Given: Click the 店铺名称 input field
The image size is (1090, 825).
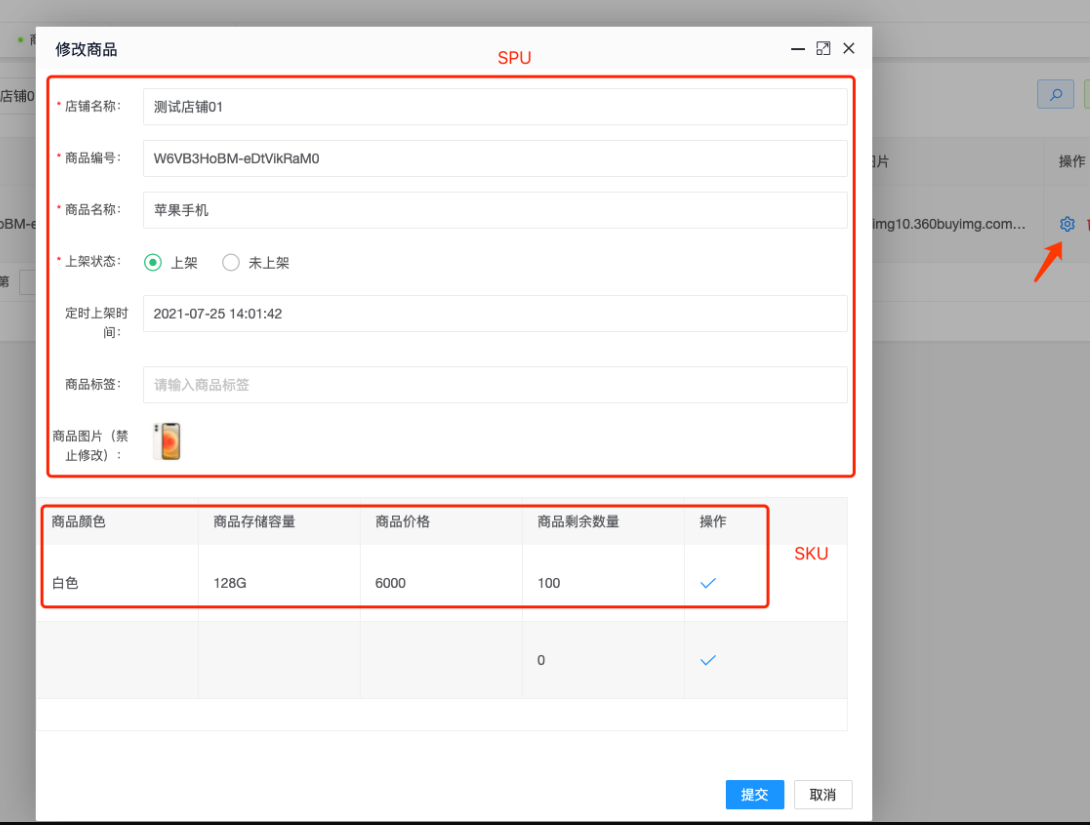Looking at the screenshot, I should (495, 106).
